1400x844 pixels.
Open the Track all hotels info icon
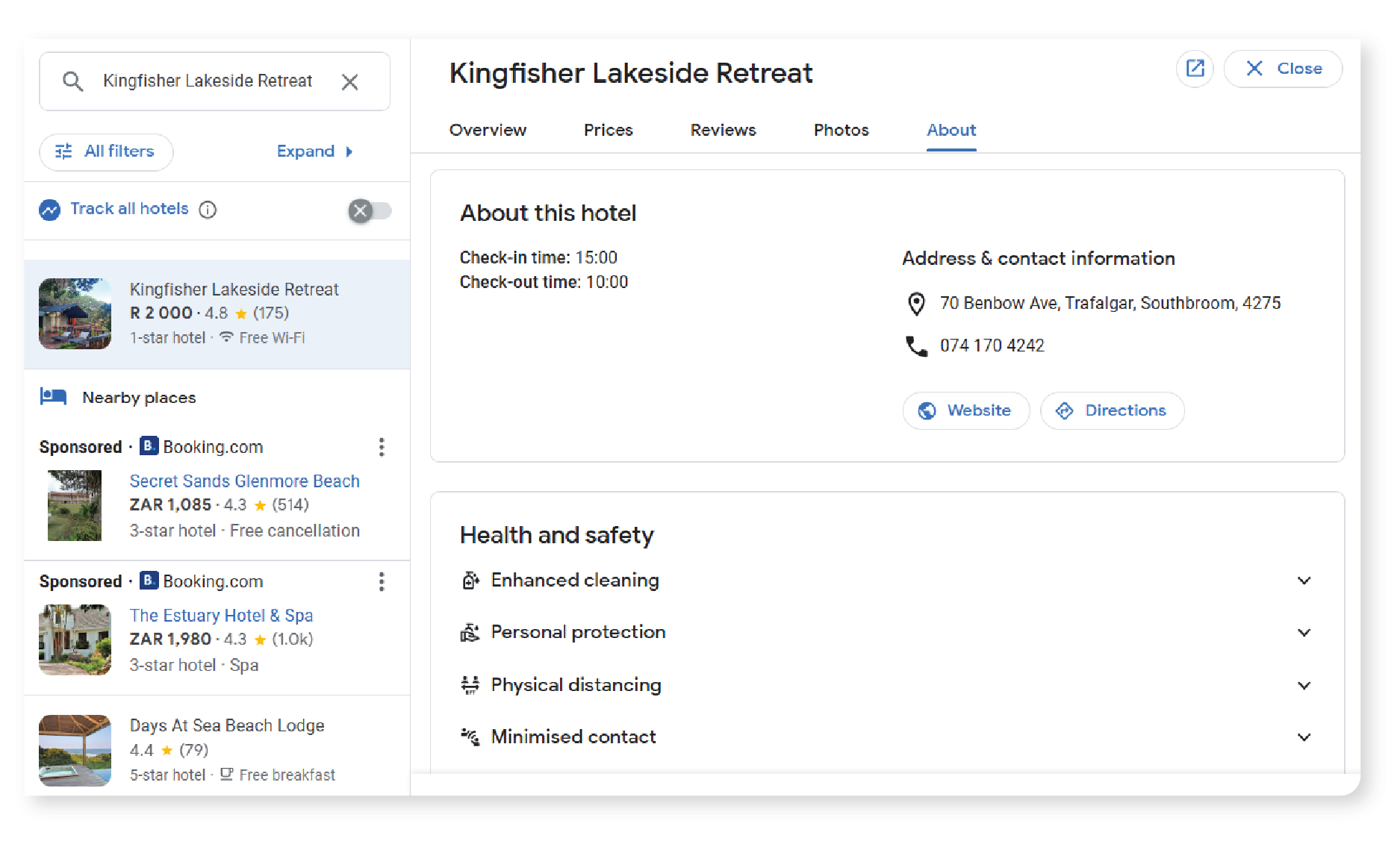pos(208,210)
